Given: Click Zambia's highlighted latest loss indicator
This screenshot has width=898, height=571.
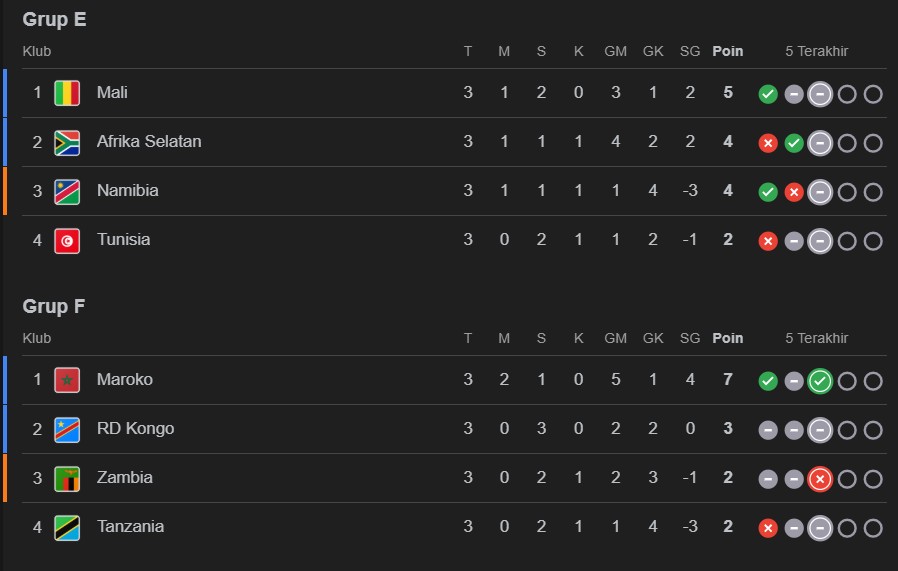Looking at the screenshot, I should 820,479.
